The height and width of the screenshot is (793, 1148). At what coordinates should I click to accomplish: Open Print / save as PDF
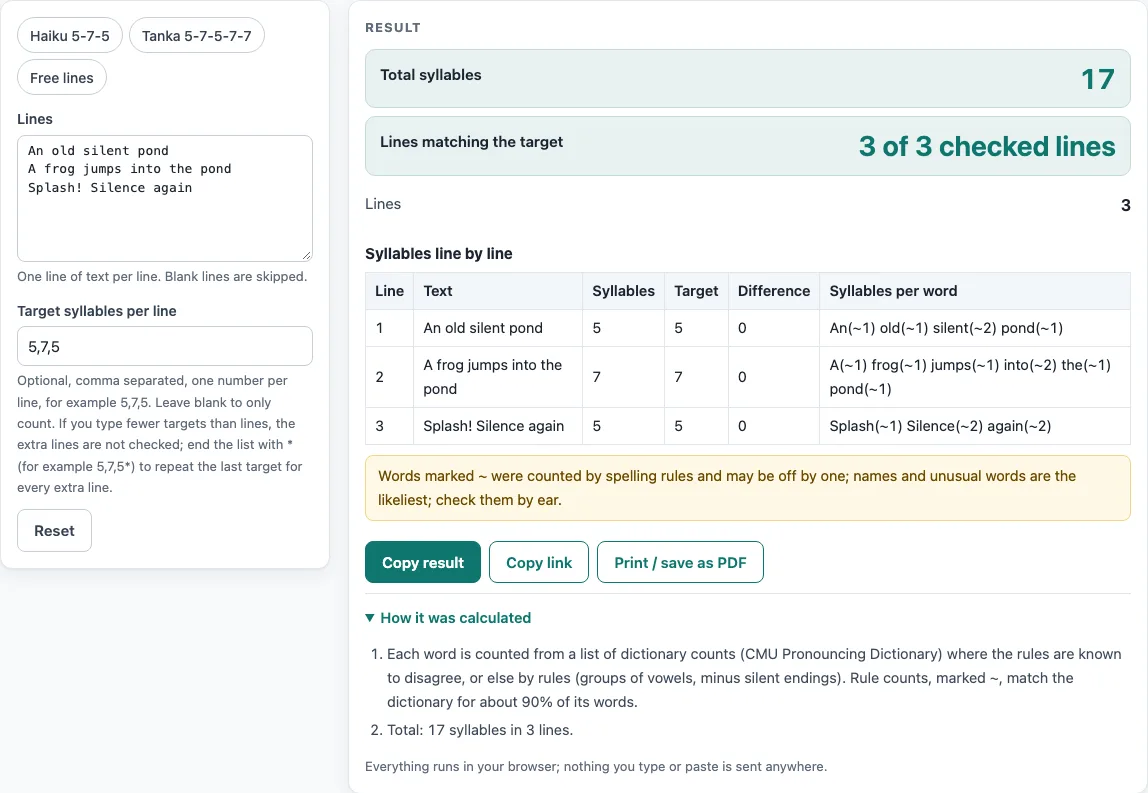680,562
